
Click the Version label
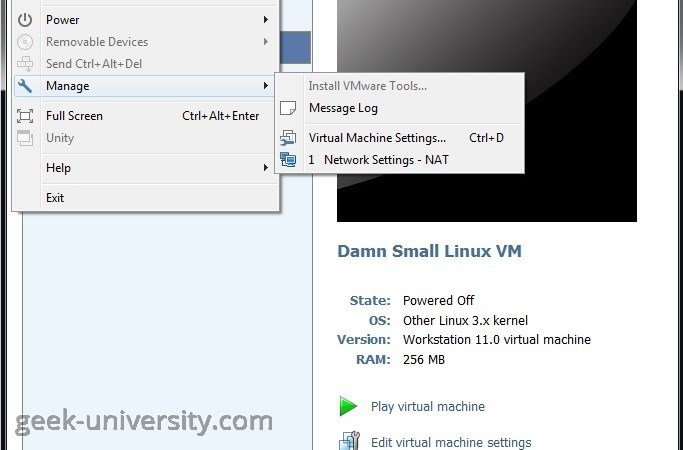(x=364, y=339)
